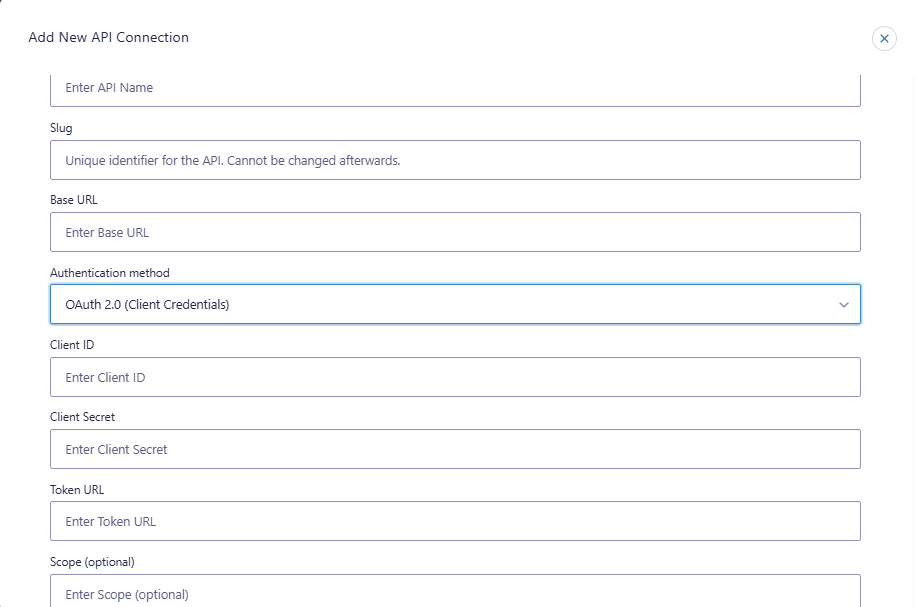Click the Scope (optional) label
Screen dimensions: 915x607
click(x=92, y=562)
